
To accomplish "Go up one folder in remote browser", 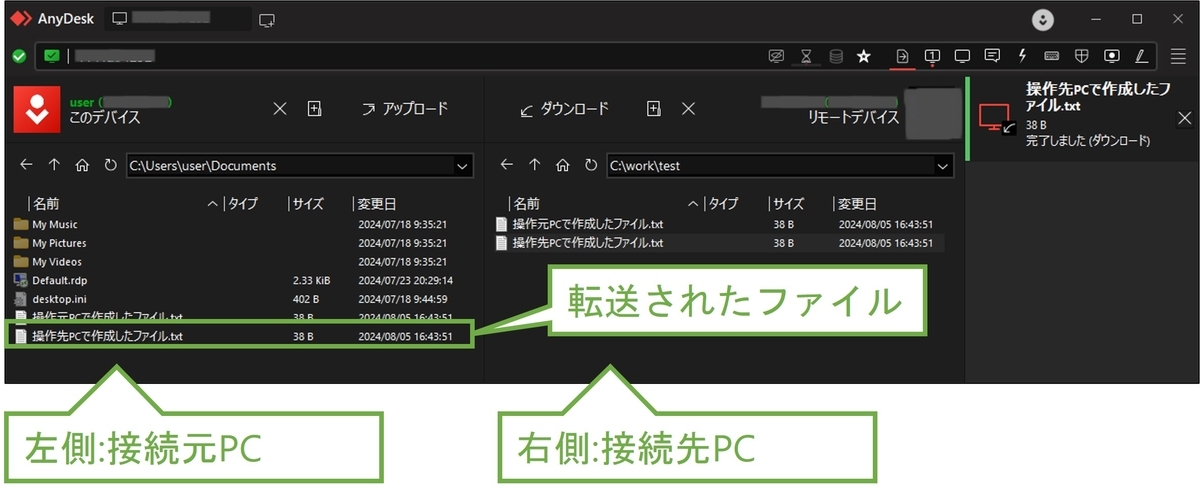I will click(x=535, y=165).
